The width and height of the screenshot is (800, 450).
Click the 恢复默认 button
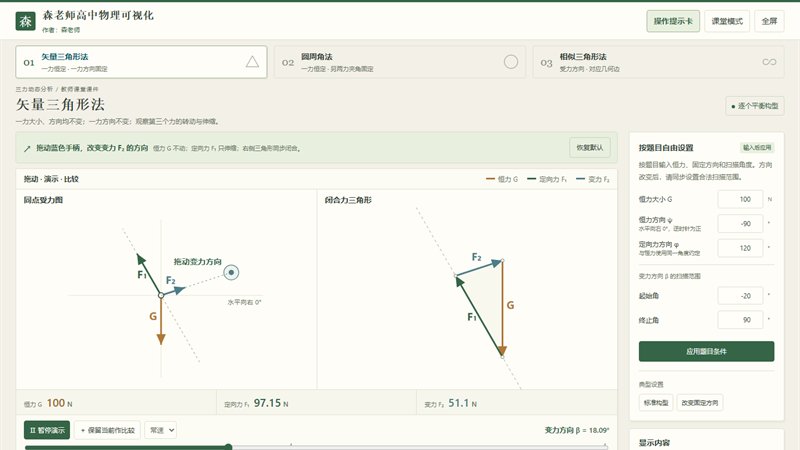589,147
